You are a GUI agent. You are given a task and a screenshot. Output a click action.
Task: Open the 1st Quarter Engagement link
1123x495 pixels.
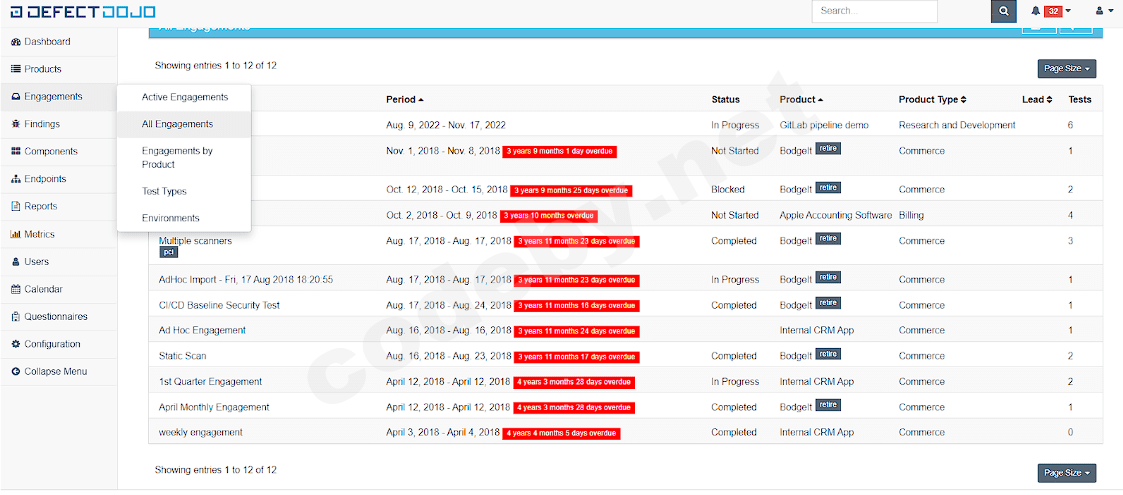211,382
